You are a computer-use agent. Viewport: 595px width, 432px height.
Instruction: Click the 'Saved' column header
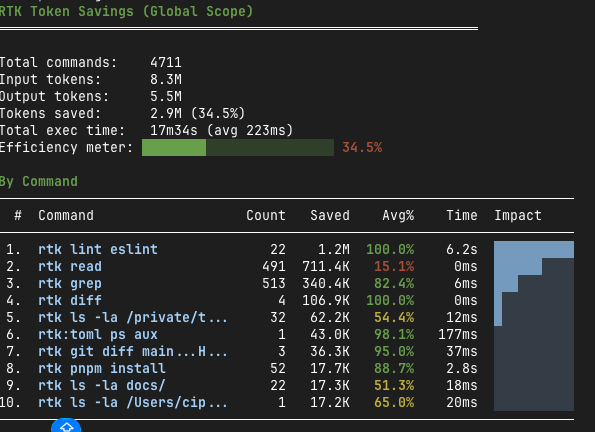click(330, 215)
